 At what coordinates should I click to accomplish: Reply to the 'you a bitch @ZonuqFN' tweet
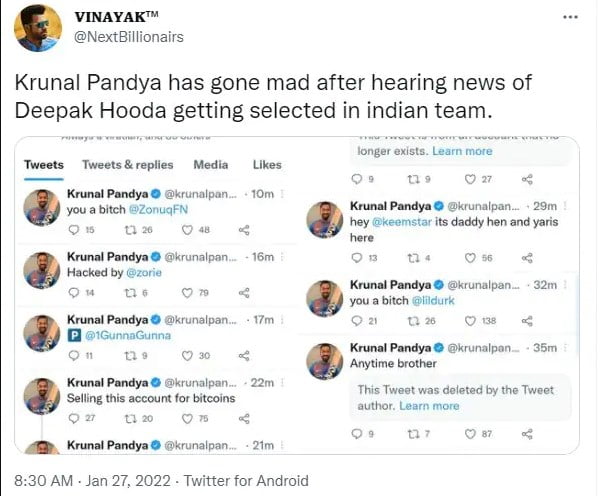72,230
